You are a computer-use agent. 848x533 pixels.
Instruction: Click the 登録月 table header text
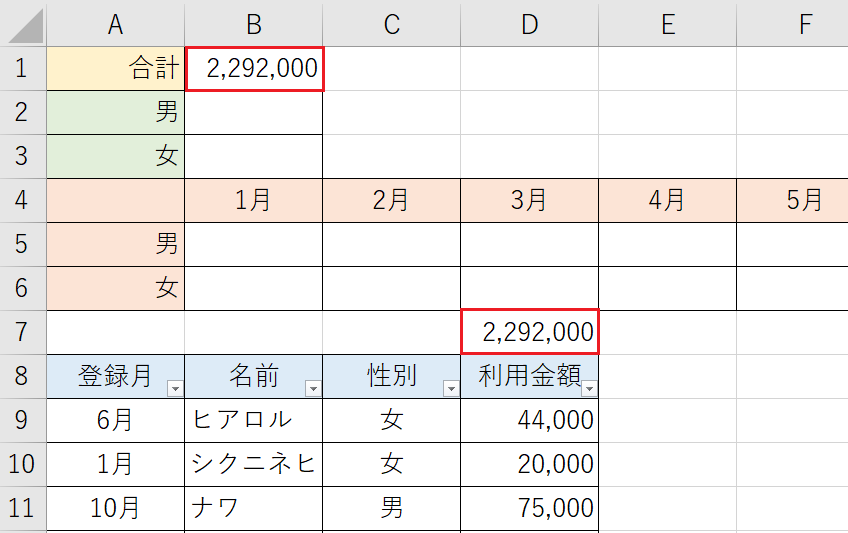point(114,376)
